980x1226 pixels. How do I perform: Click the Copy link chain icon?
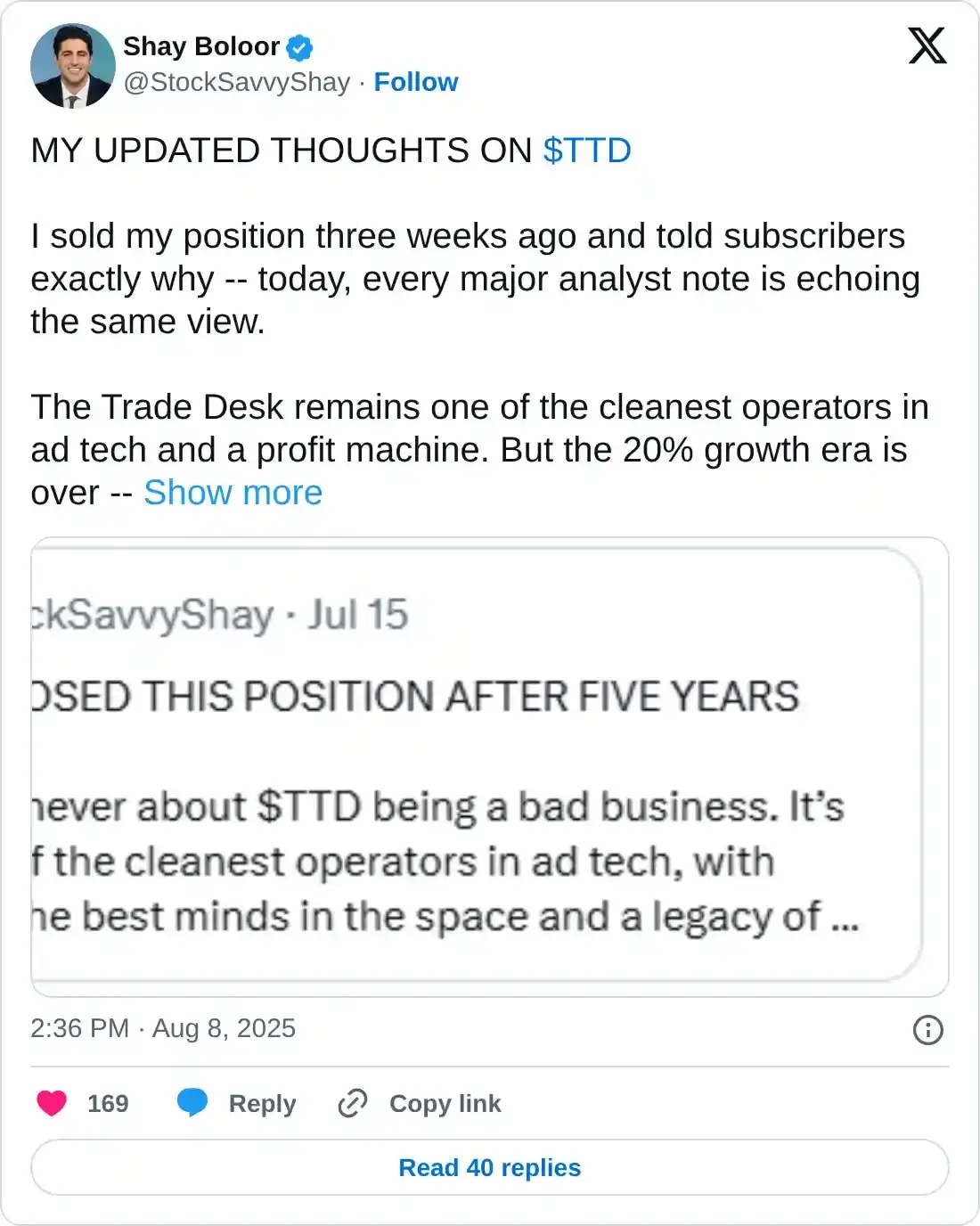(351, 1104)
